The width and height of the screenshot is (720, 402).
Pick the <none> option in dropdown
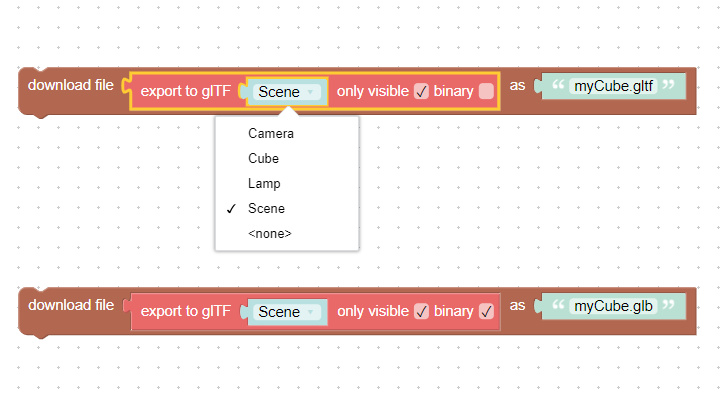coord(287,233)
